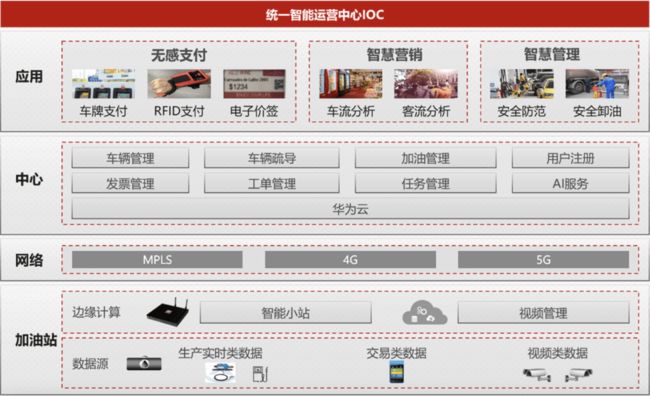Click the 客流分析 caption text
This screenshot has height=396, width=650.
(x=426, y=111)
